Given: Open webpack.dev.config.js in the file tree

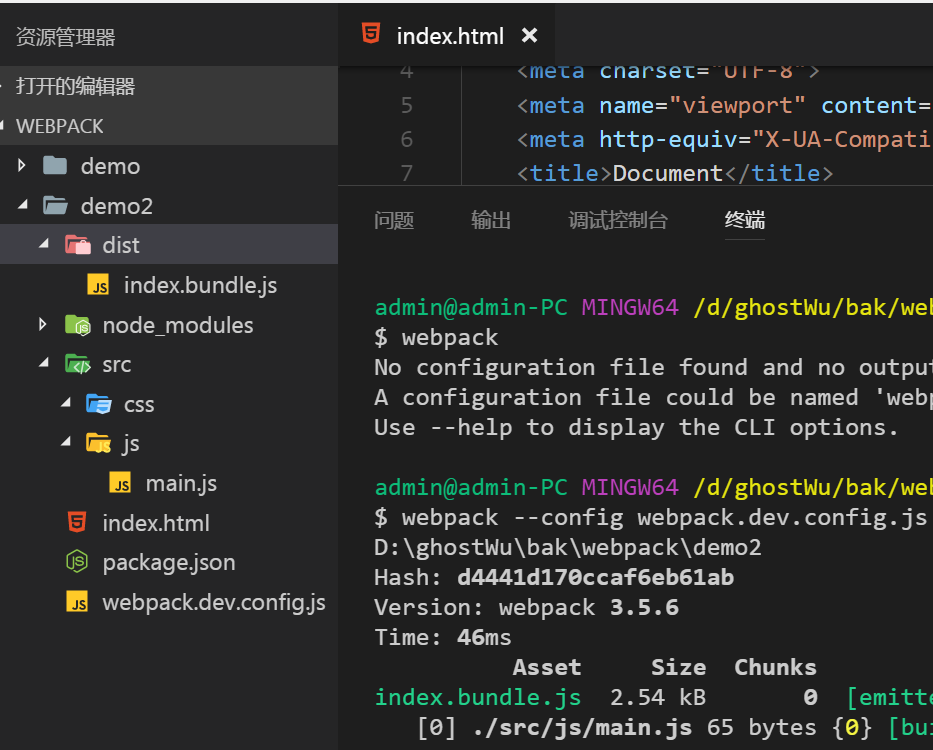Looking at the screenshot, I should click(214, 602).
